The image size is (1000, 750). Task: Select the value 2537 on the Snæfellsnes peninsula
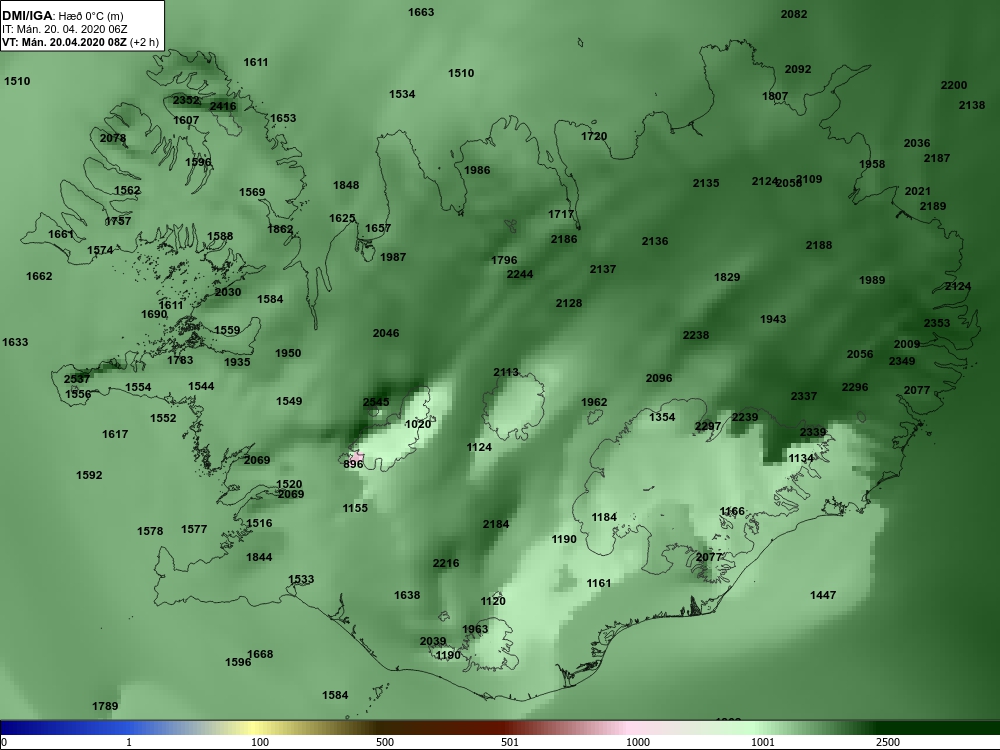(77, 379)
